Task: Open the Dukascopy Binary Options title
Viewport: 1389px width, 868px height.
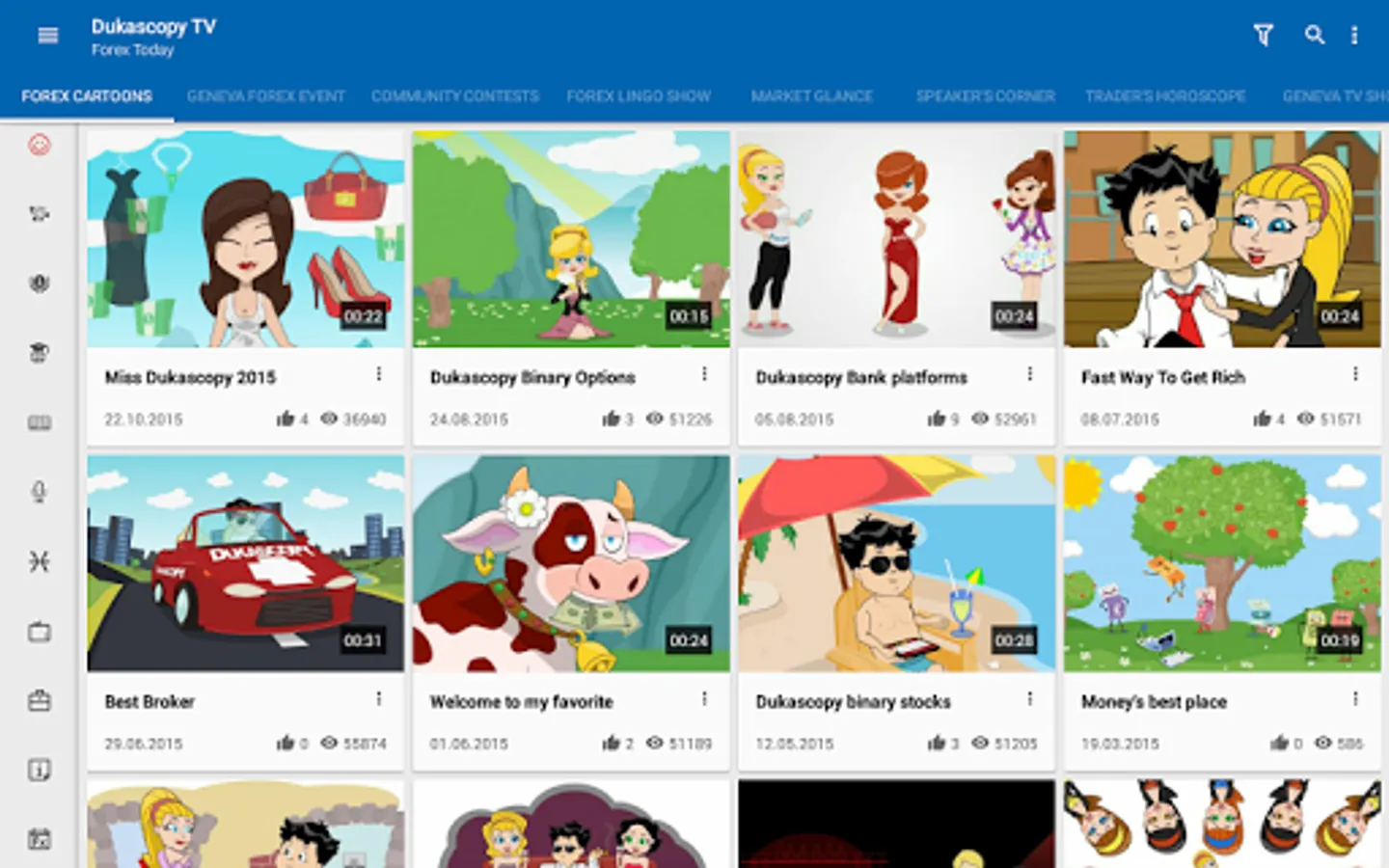Action: click(x=532, y=377)
